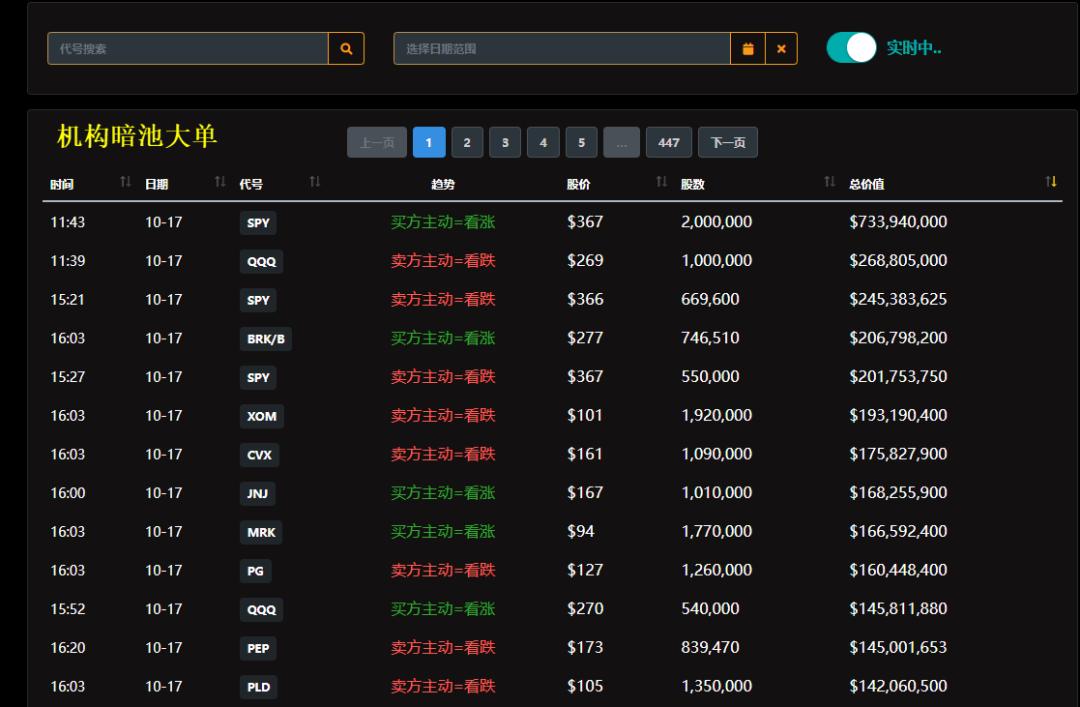Click the 股数 column header label
The width and height of the screenshot is (1080, 707).
pos(693,184)
